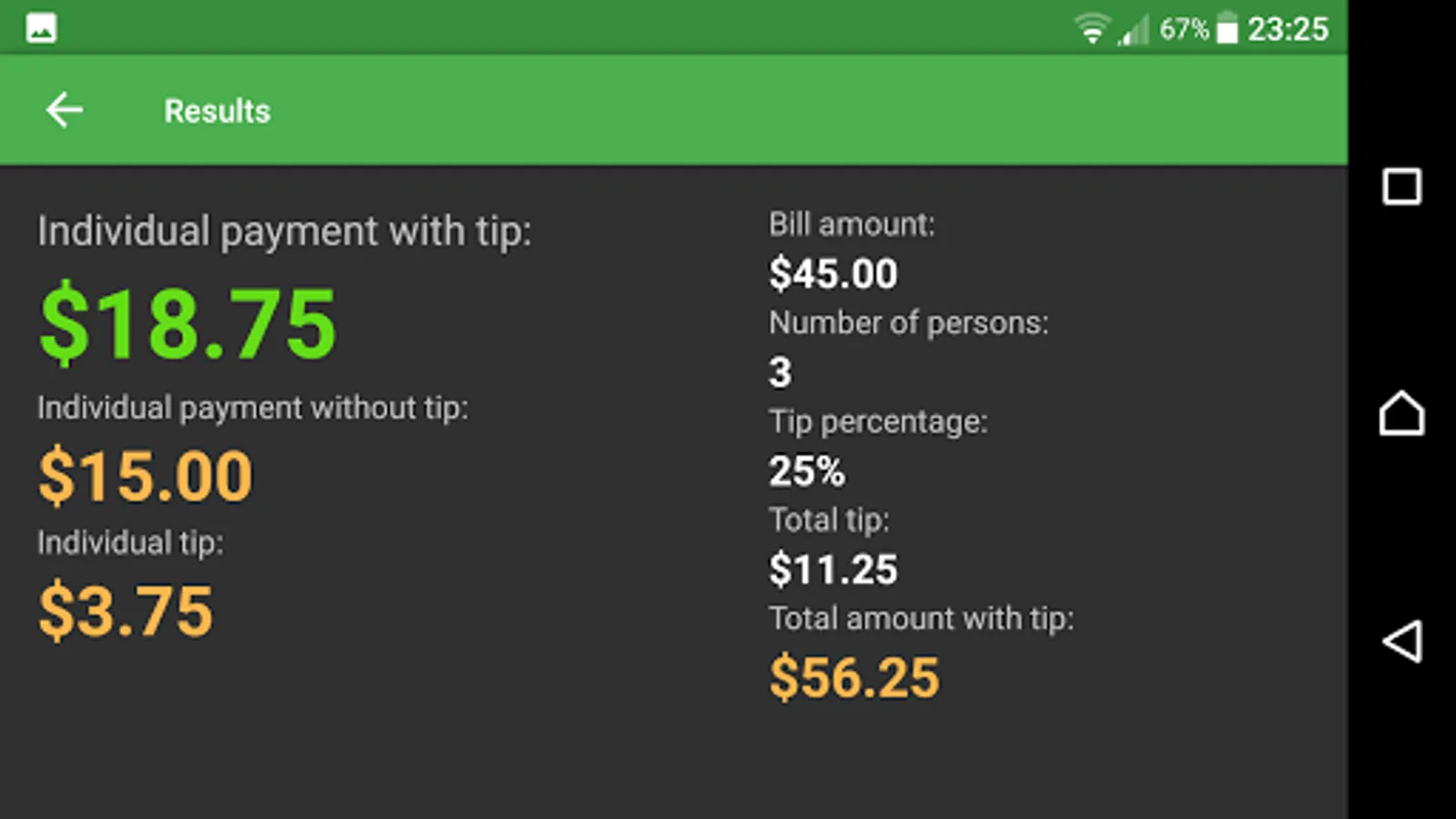
Task: Tap the 'Individual payment with tip' label
Action: (284, 231)
